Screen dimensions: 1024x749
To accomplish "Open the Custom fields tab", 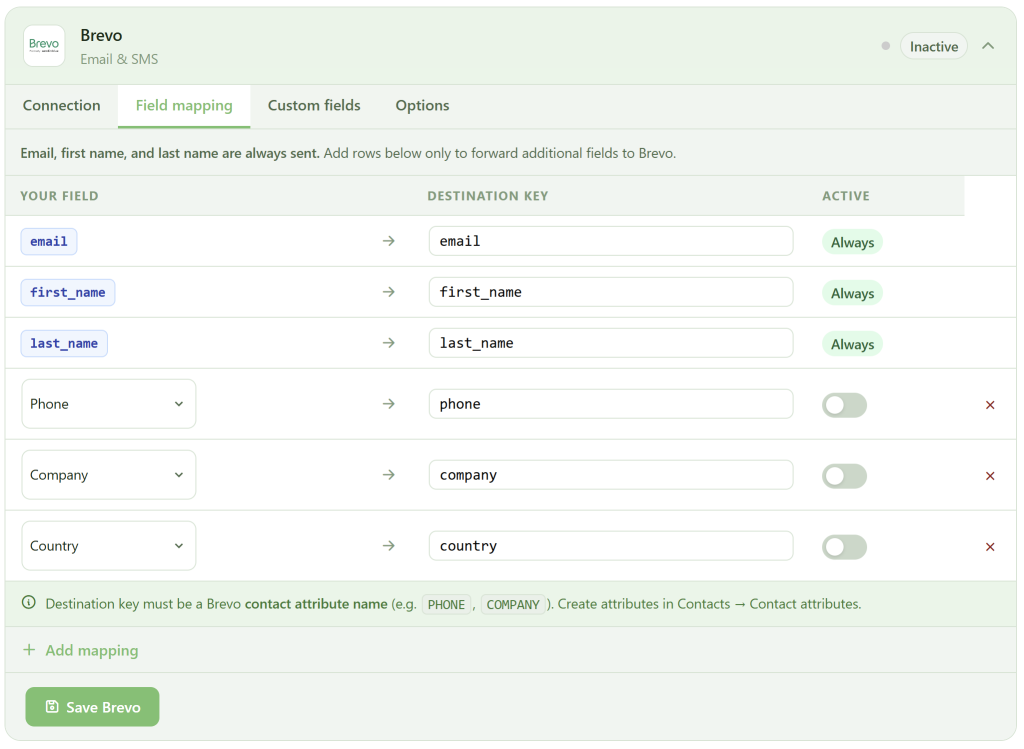I will (314, 106).
